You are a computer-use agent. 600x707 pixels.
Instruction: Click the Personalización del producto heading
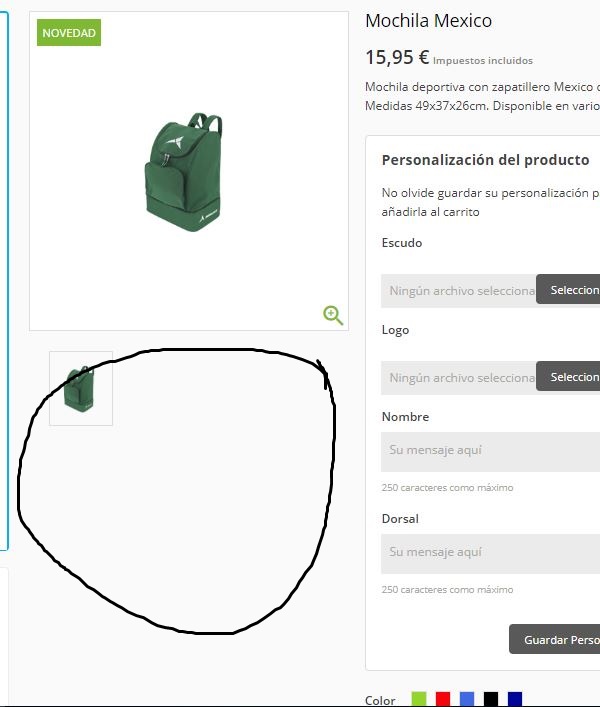click(485, 160)
